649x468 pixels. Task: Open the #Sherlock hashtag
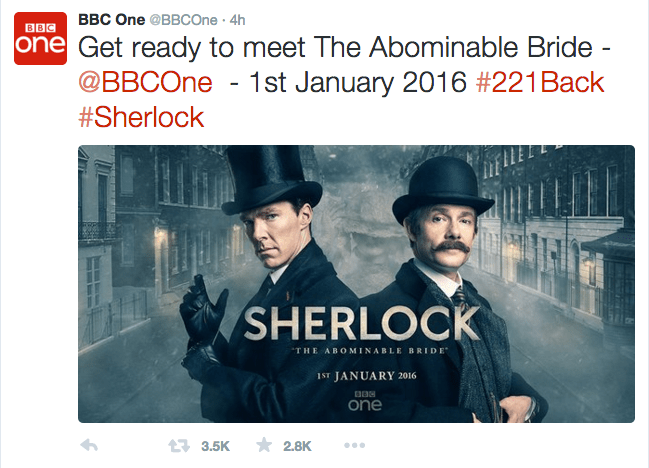click(x=141, y=117)
